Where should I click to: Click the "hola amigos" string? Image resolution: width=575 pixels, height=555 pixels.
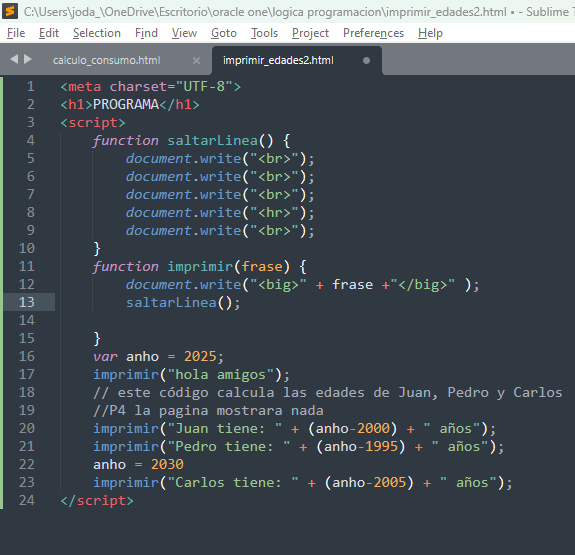click(221, 375)
